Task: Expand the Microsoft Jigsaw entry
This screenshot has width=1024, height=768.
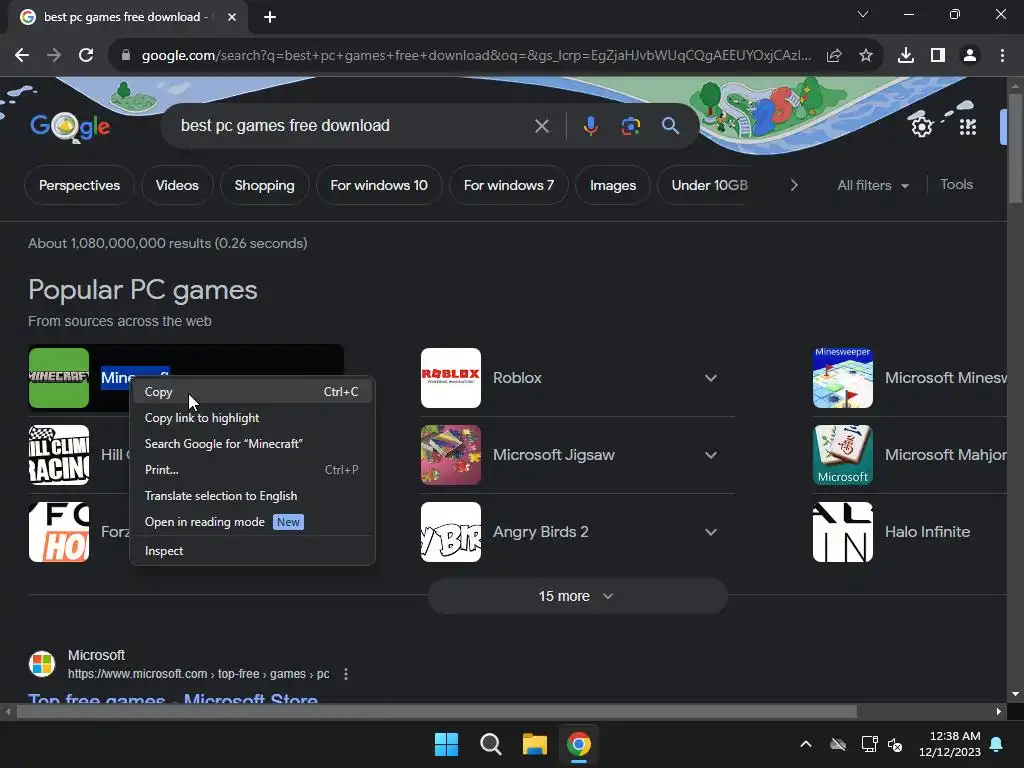Action: tap(711, 455)
